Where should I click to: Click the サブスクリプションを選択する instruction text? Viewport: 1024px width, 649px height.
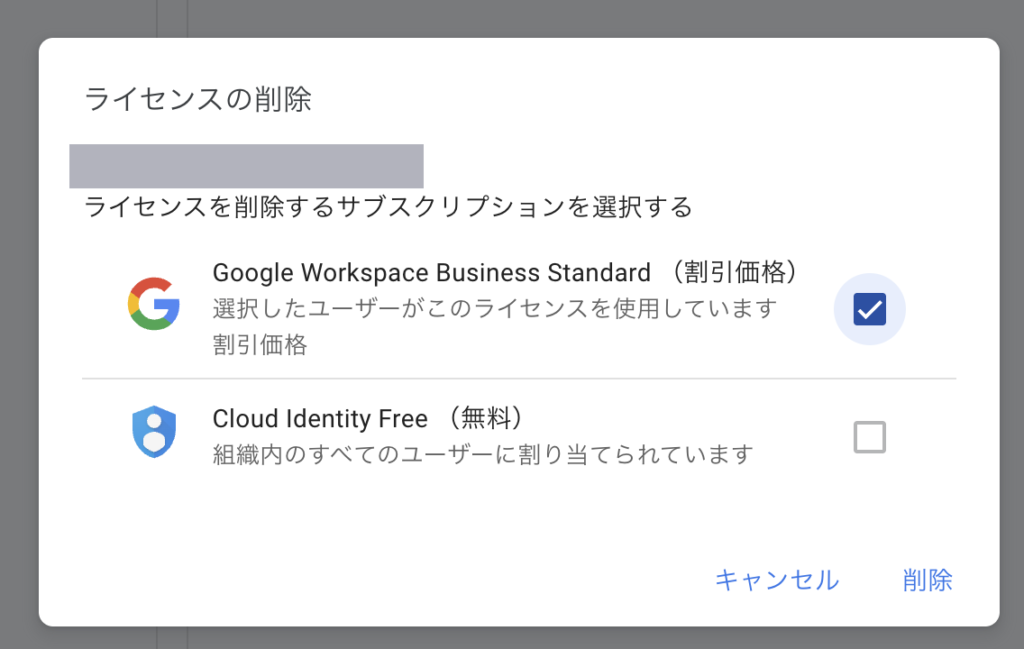tap(388, 207)
